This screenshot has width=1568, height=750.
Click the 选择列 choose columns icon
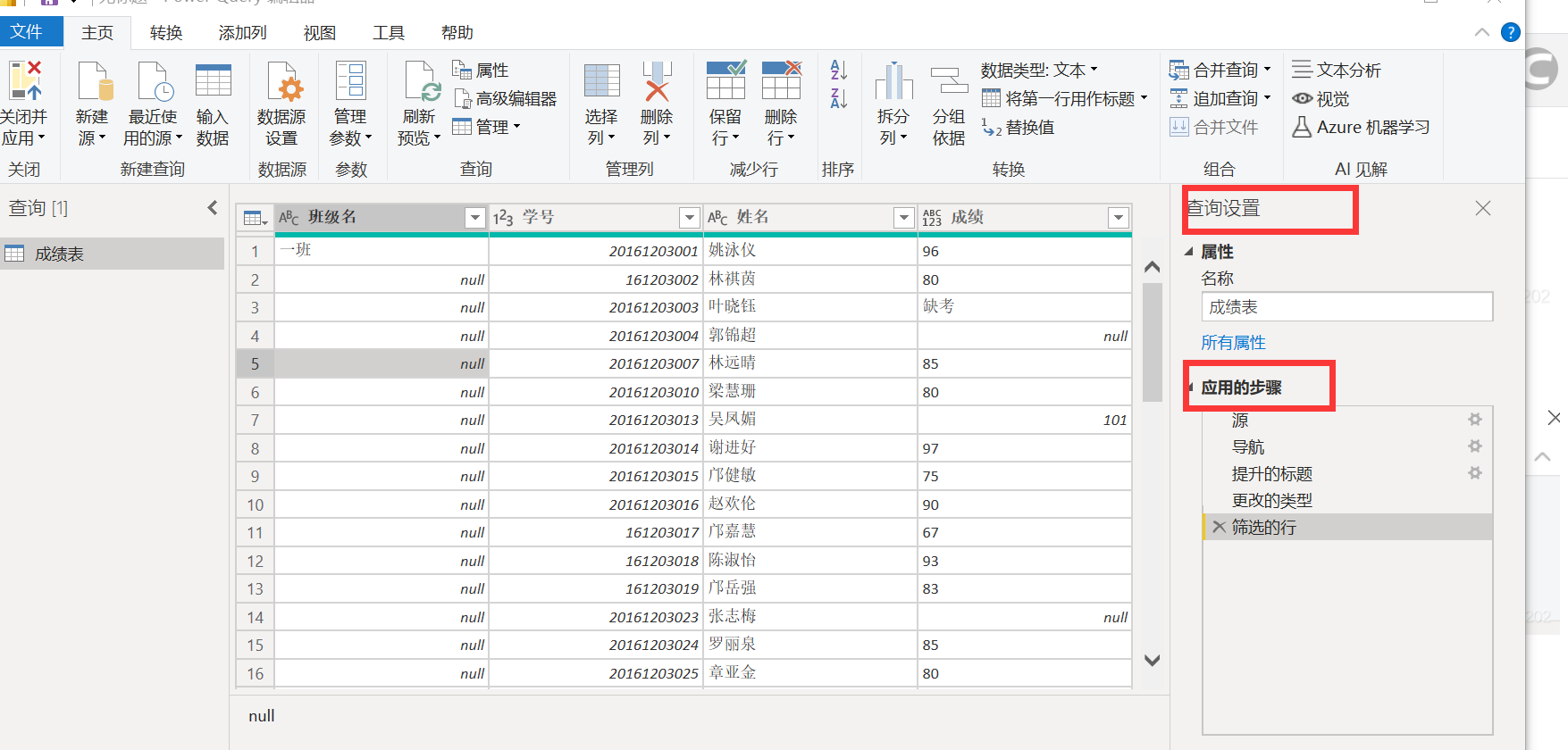pos(601,81)
